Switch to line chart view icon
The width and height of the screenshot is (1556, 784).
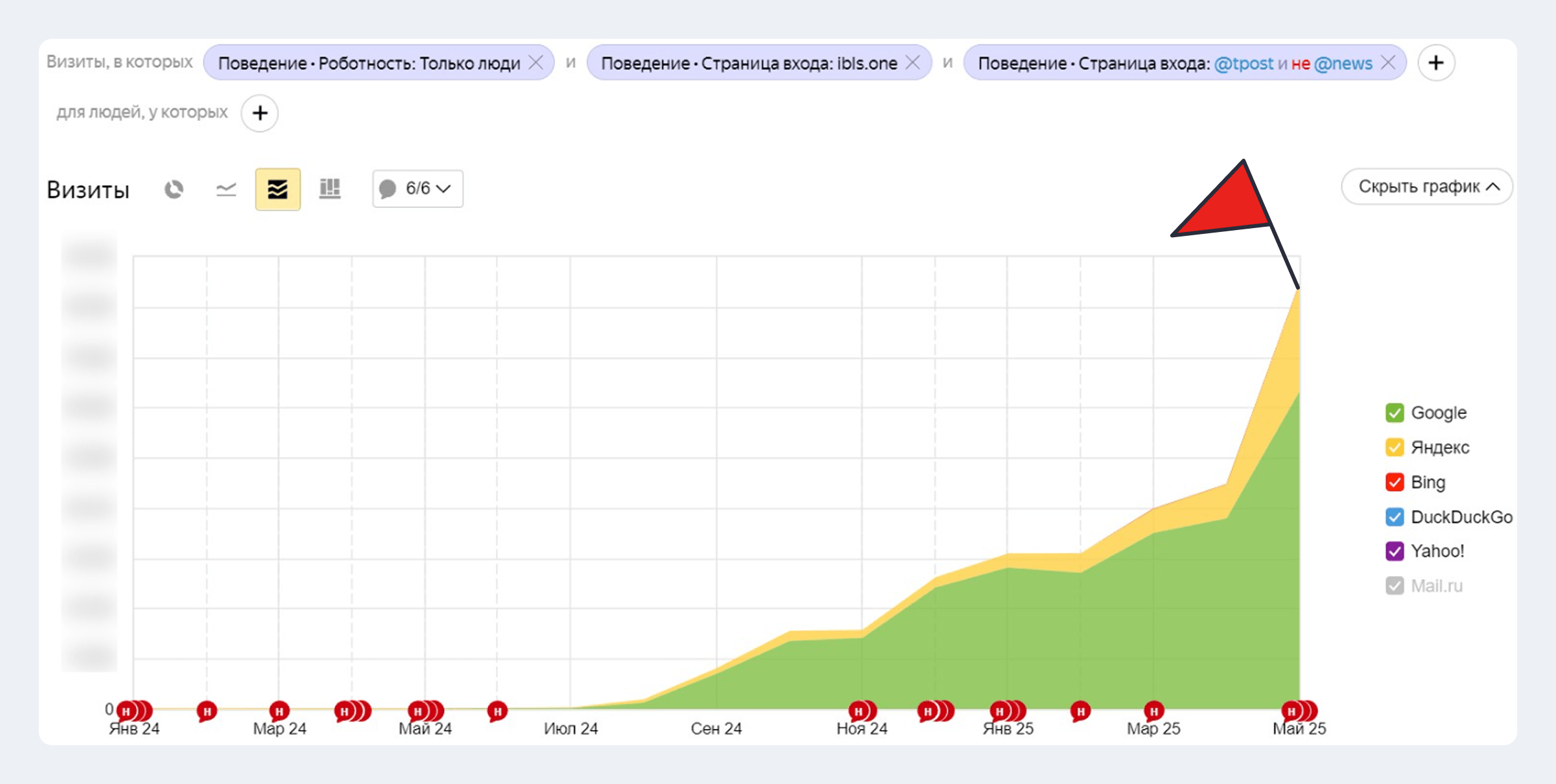[x=226, y=189]
